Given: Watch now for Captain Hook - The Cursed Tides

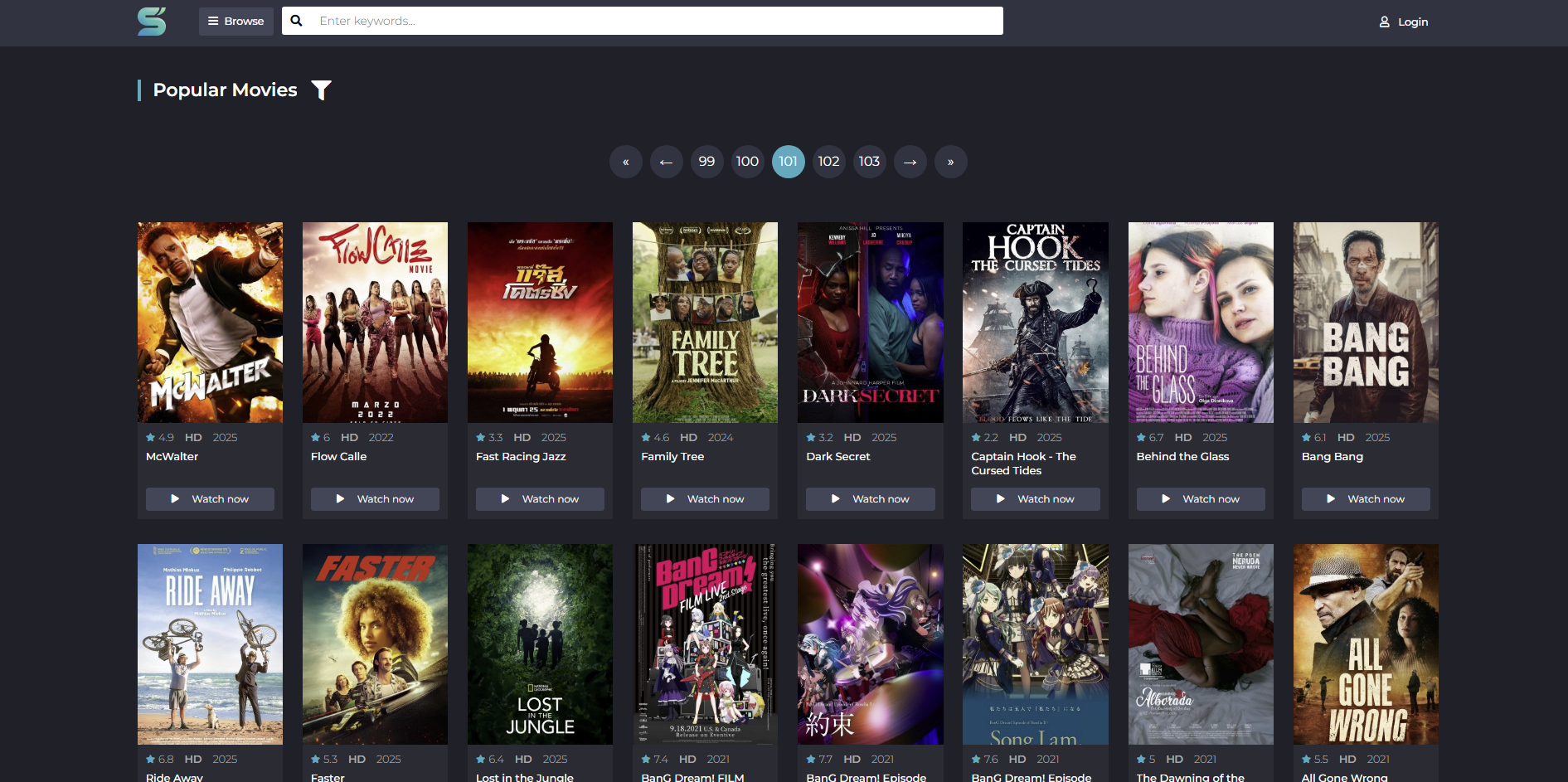Looking at the screenshot, I should [1035, 498].
